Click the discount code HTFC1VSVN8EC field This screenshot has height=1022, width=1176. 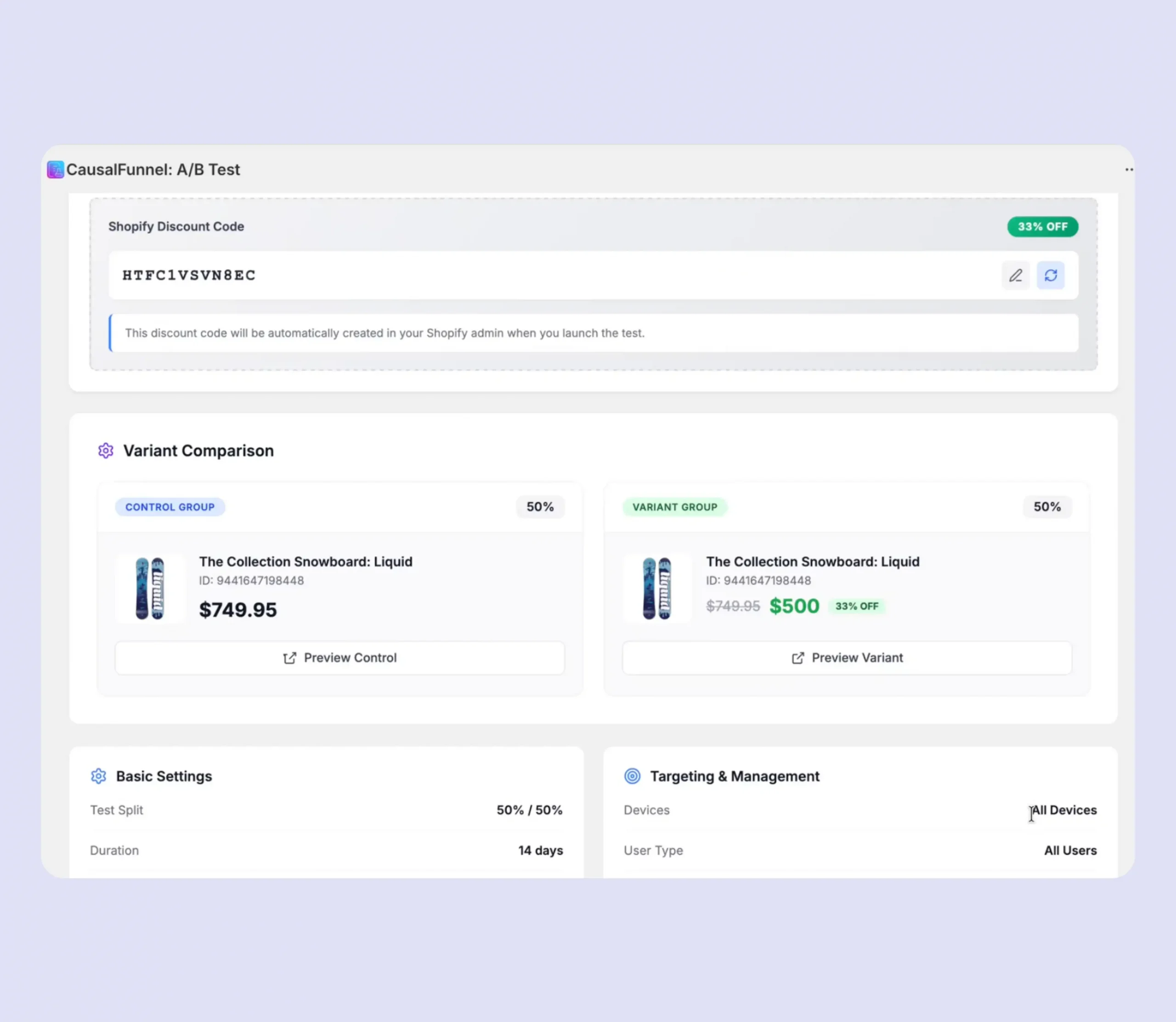click(x=189, y=275)
